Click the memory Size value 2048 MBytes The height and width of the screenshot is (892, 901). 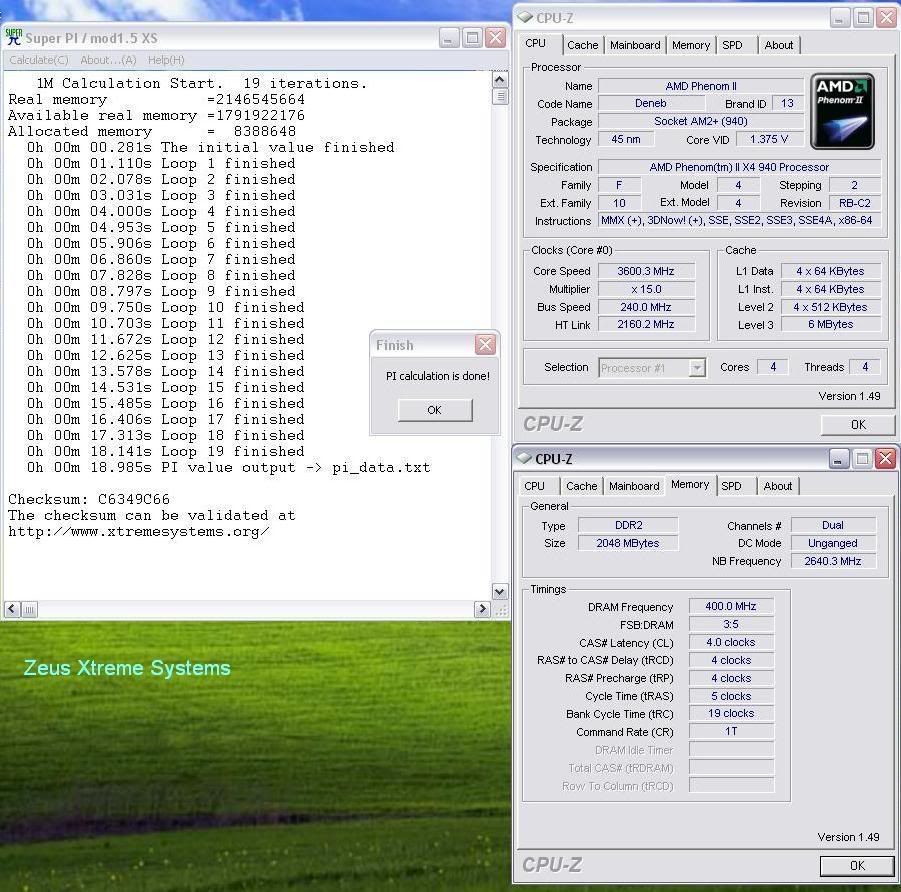[x=627, y=543]
